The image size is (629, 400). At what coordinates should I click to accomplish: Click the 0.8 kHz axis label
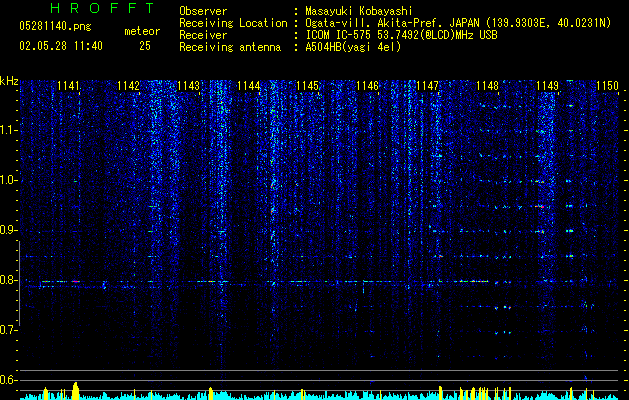[9, 280]
